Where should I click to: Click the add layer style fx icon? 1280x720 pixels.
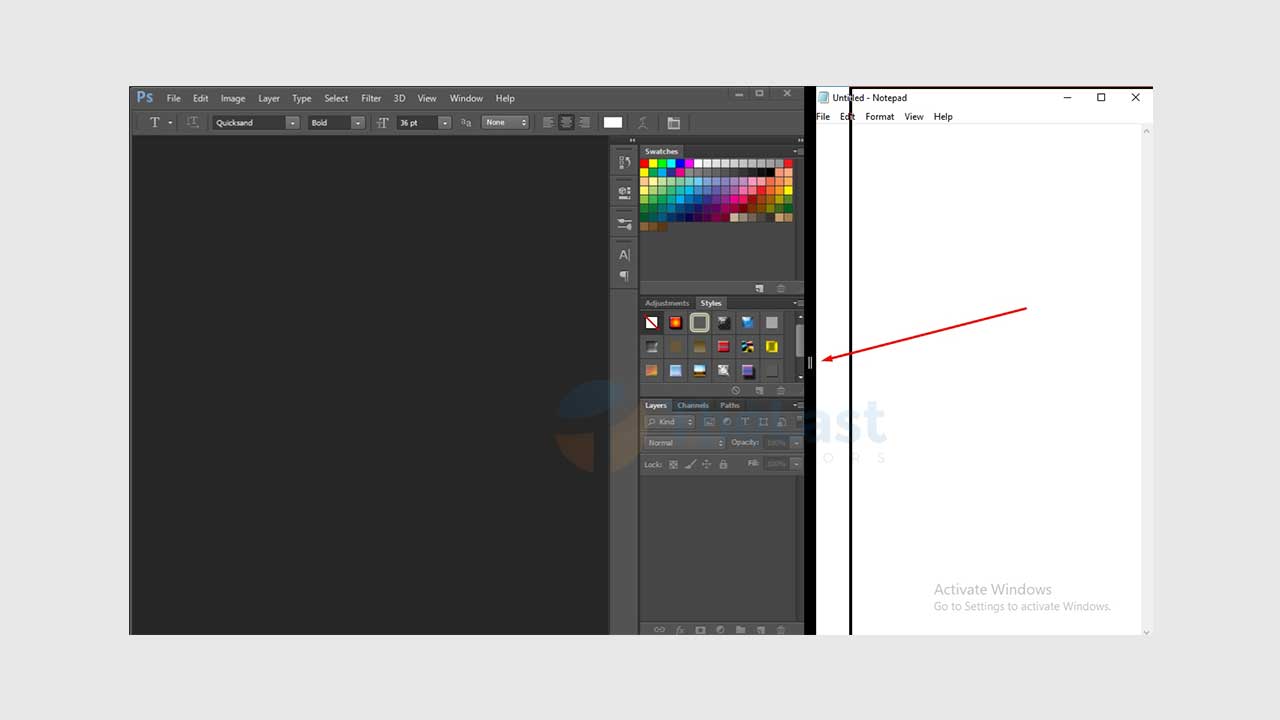[680, 630]
